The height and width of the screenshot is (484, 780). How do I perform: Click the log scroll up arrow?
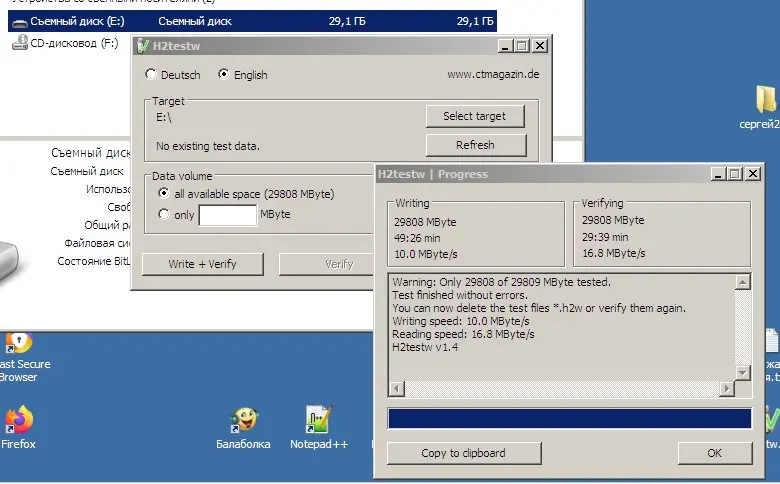click(742, 282)
